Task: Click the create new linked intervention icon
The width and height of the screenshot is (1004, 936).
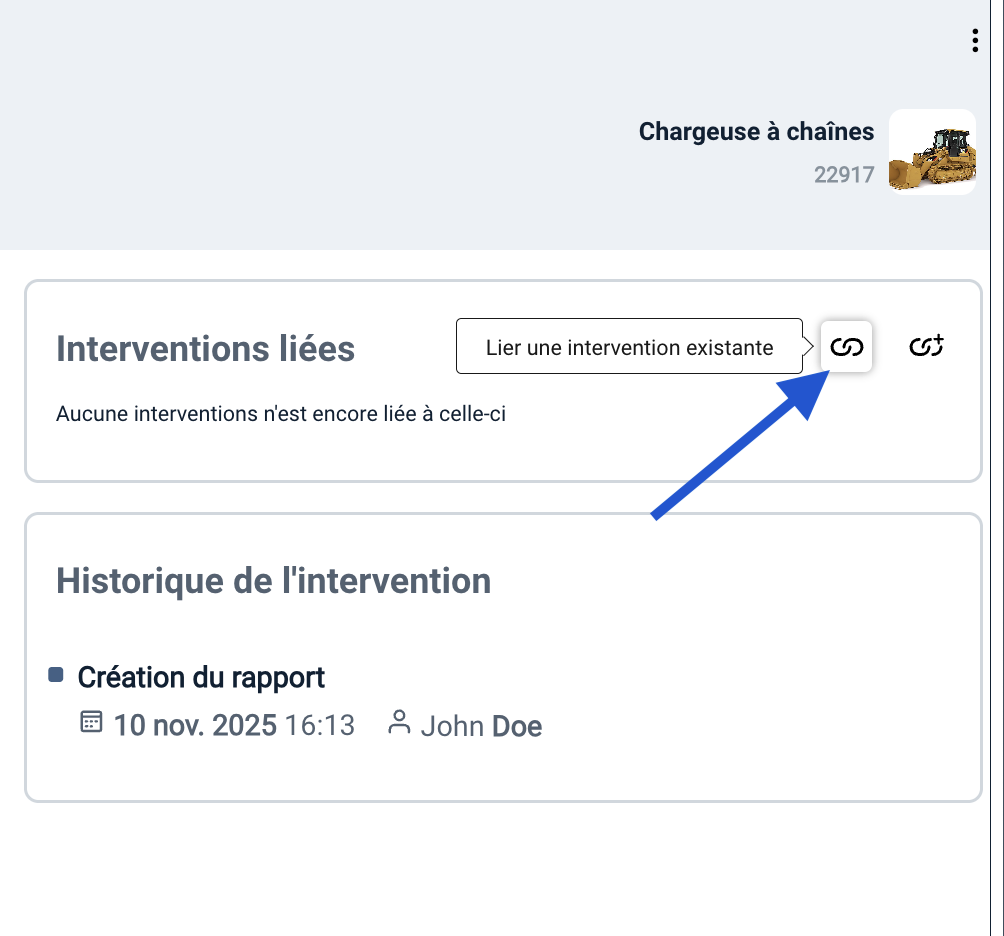Action: 926,347
